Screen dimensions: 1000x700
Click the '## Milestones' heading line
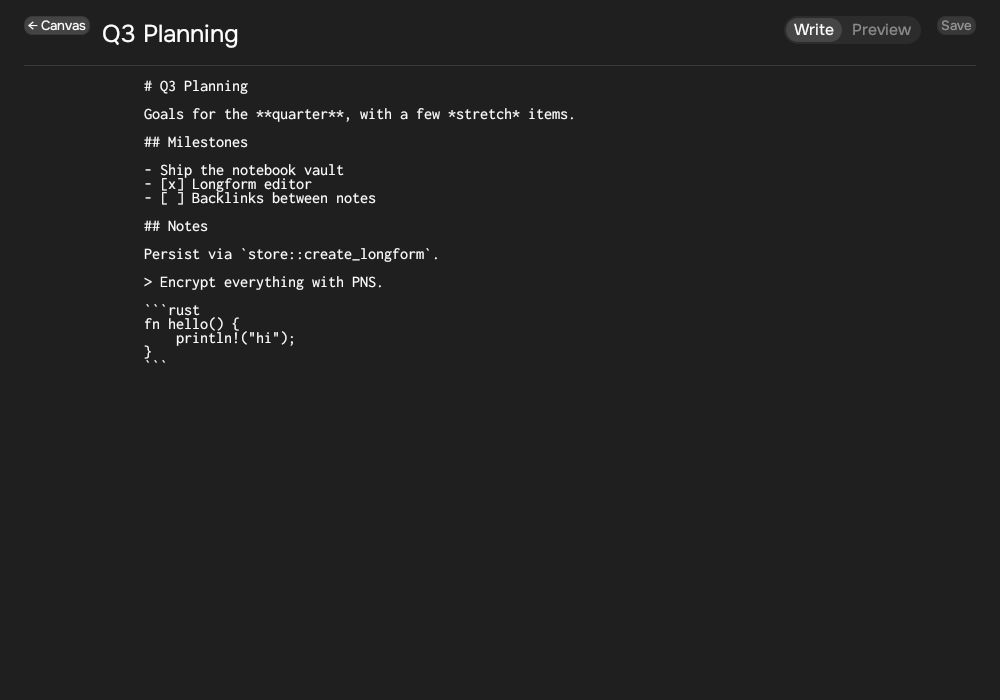(196, 142)
